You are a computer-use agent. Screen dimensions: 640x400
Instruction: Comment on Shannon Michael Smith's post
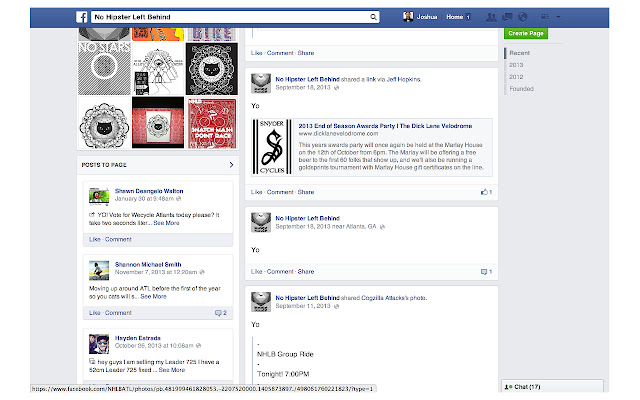click(x=118, y=313)
